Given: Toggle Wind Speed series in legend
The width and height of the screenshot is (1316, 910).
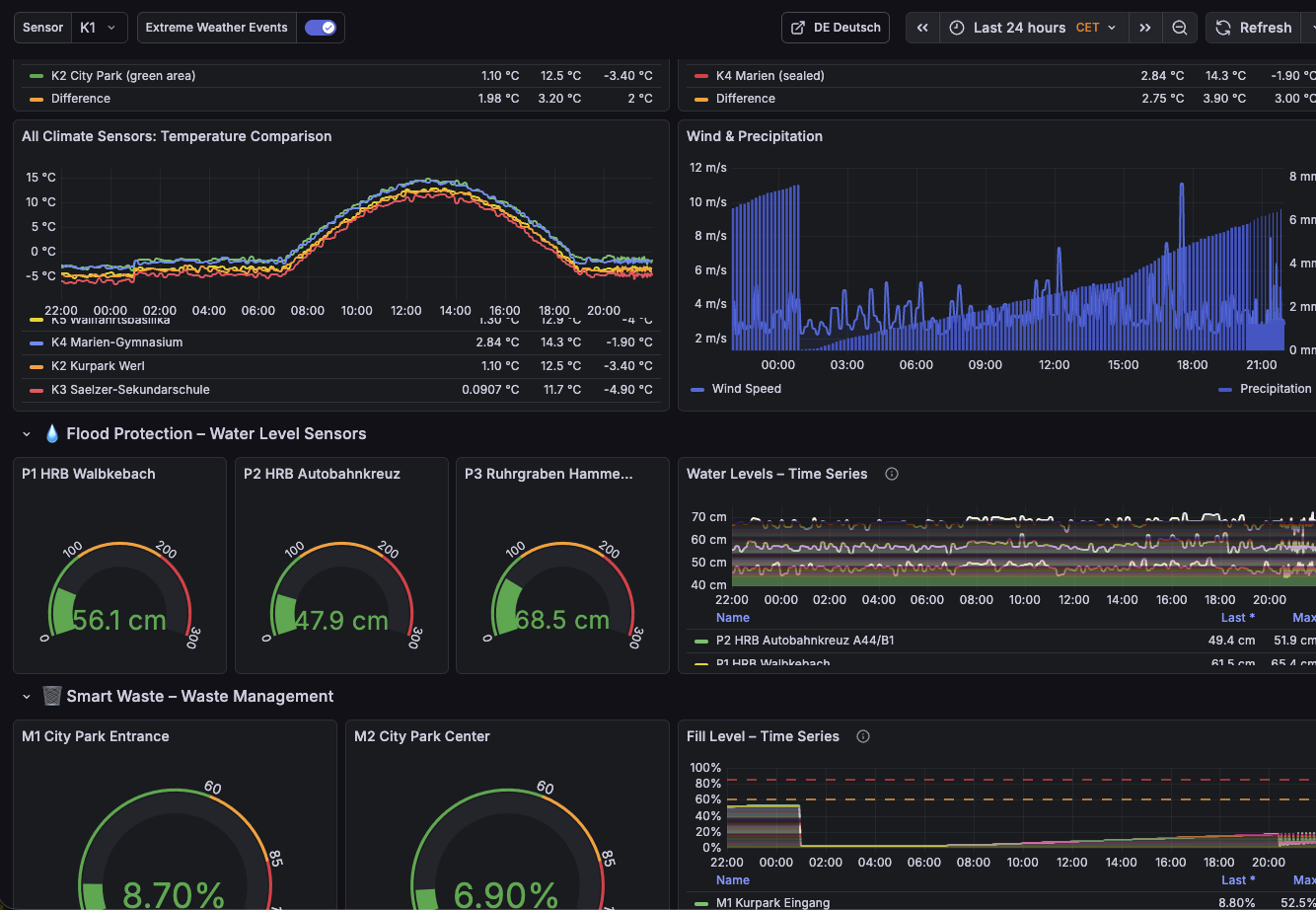Looking at the screenshot, I should tap(746, 389).
